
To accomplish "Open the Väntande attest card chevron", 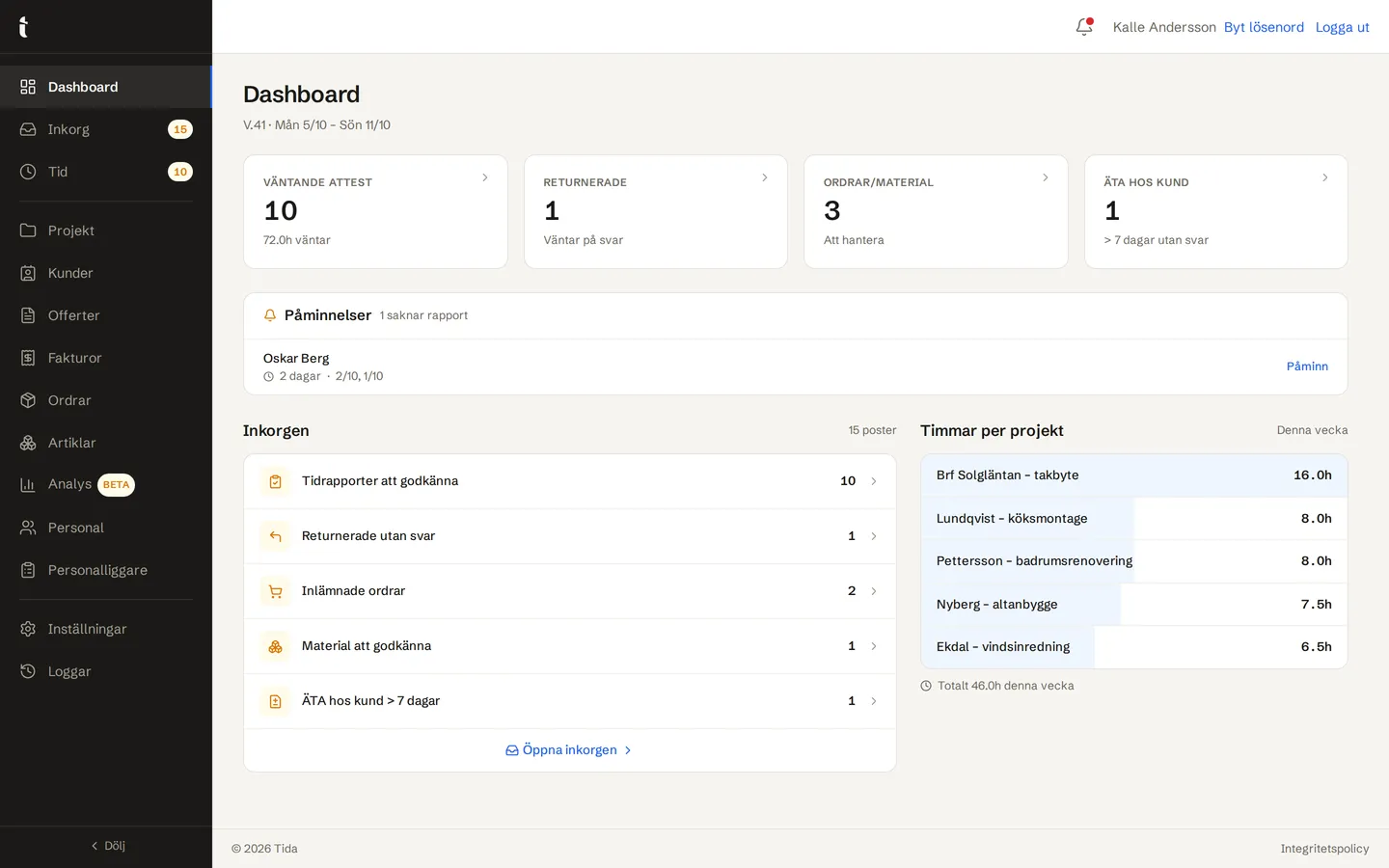I will pos(485,177).
